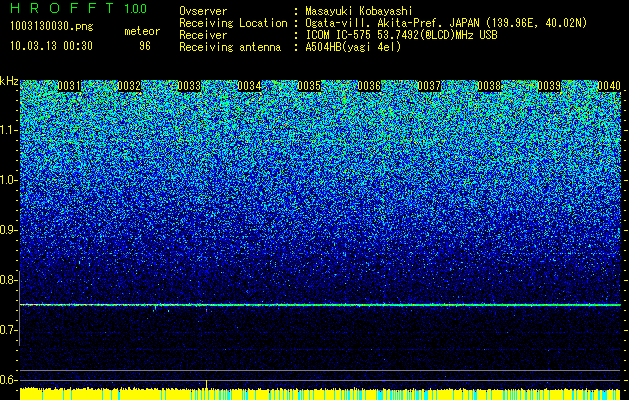The width and height of the screenshot is (629, 400).
Task: Click the 0.6 frequency axis label
Action: 8,380
